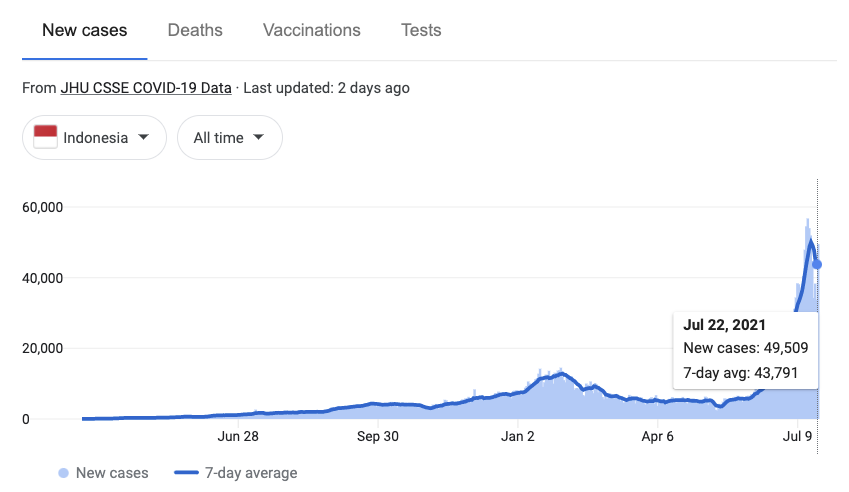Click the Jan 2 peak on the chart

562,373
